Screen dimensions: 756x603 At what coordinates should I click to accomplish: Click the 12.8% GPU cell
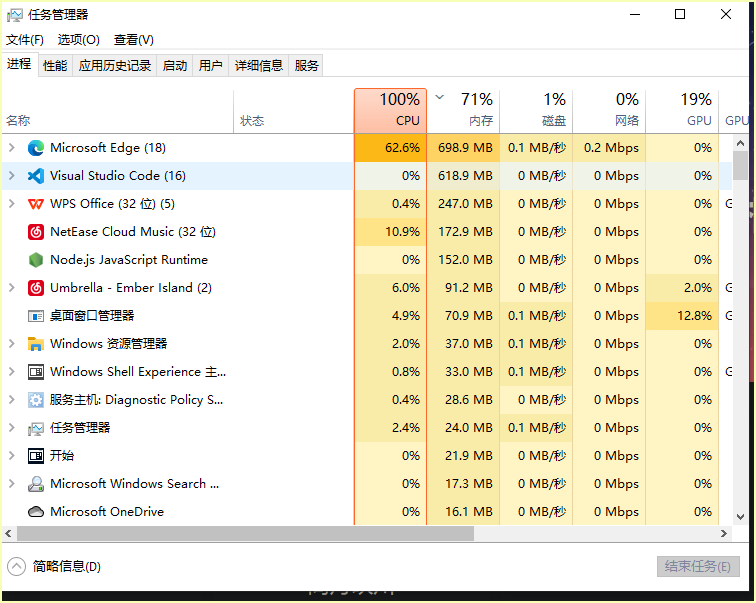tap(682, 316)
